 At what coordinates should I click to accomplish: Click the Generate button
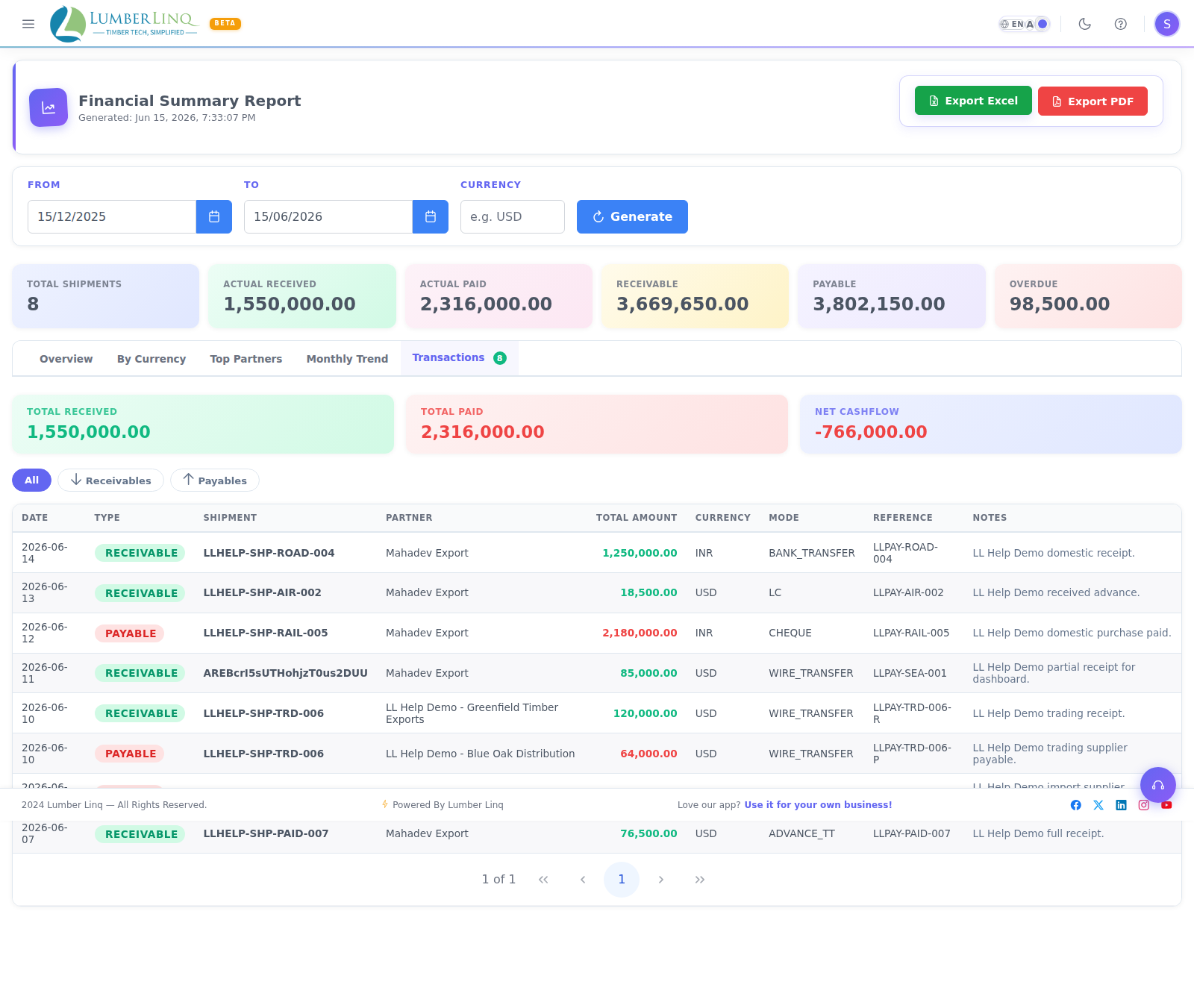[632, 216]
